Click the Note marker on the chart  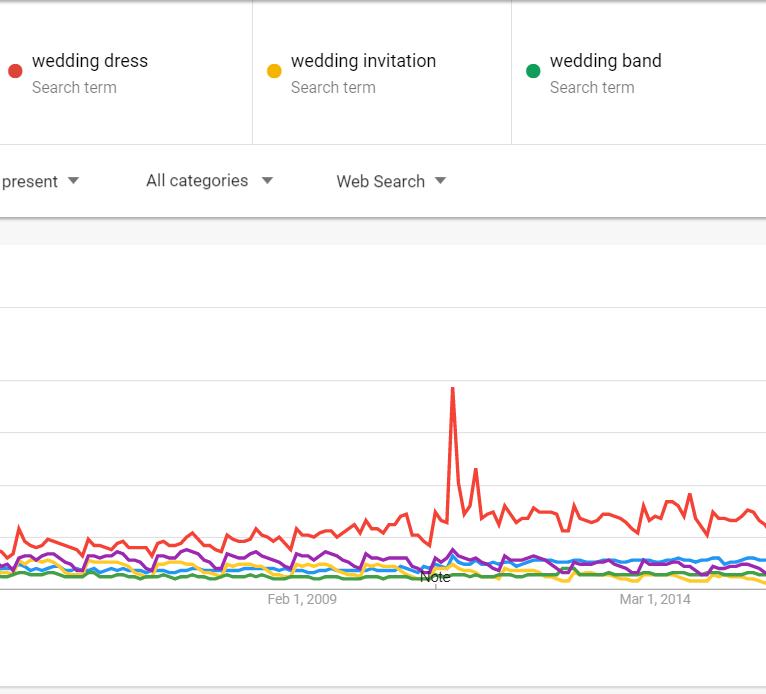(435, 577)
